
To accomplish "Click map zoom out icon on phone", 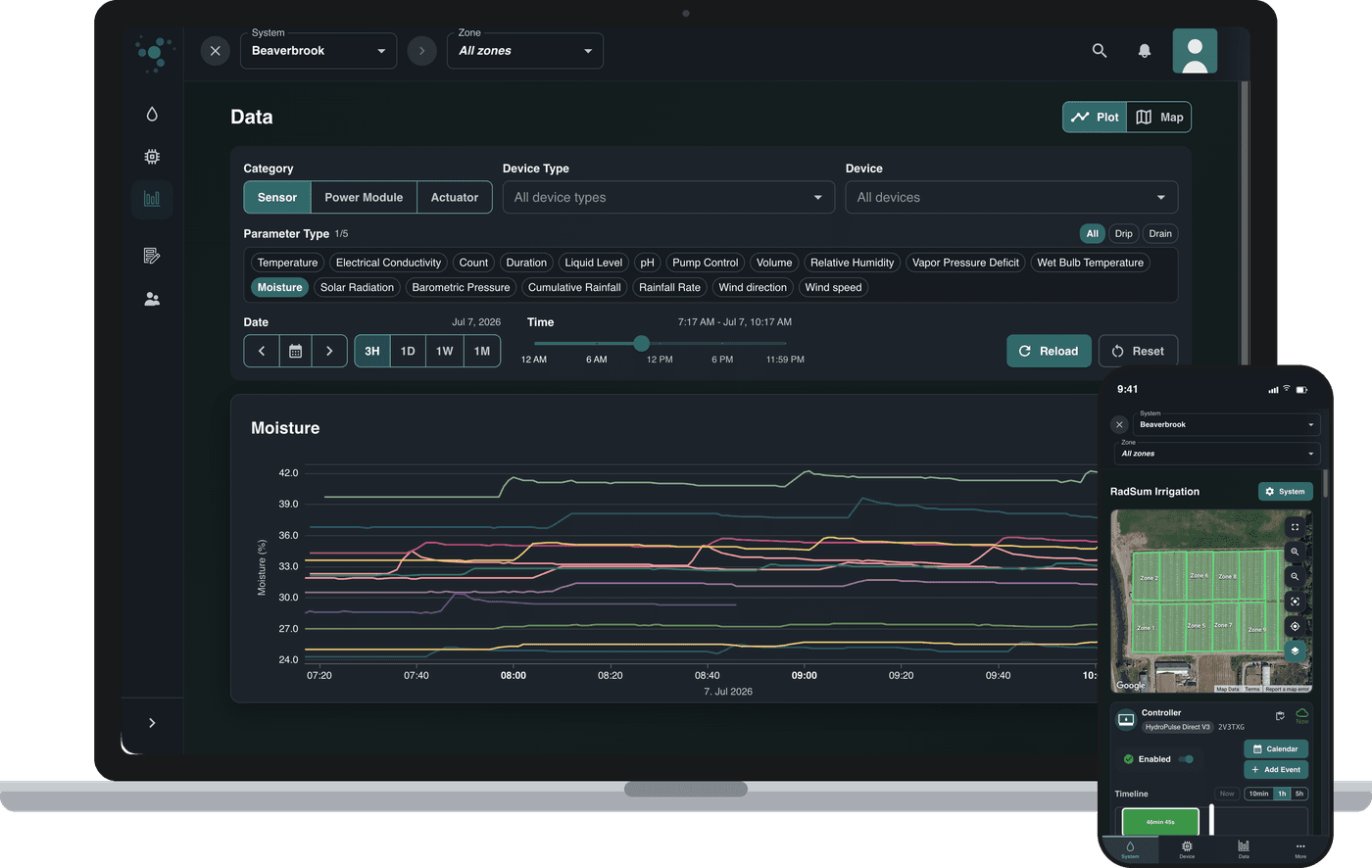I will pos(1295,577).
